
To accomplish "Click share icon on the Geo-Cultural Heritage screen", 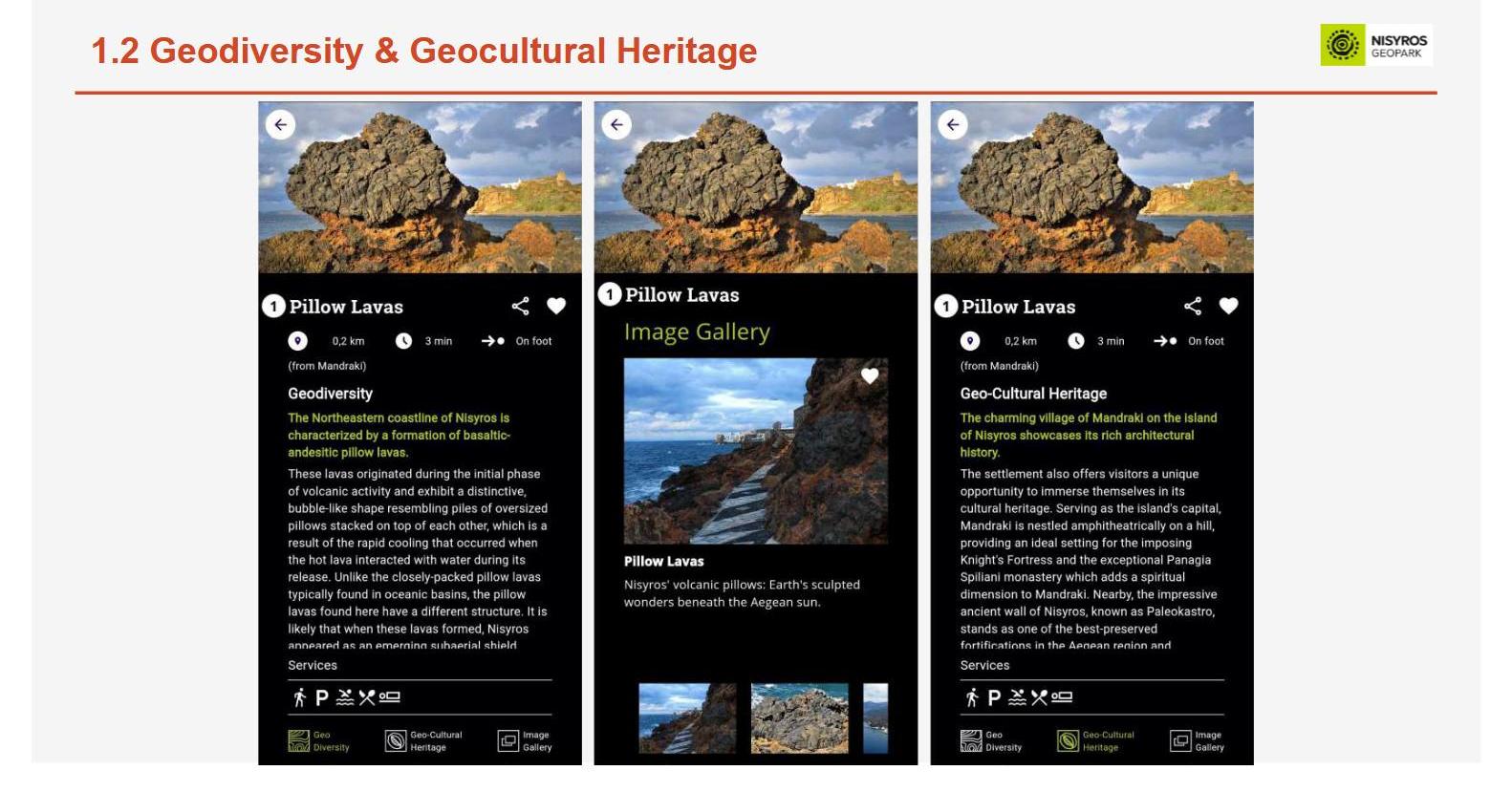I will [x=1192, y=306].
